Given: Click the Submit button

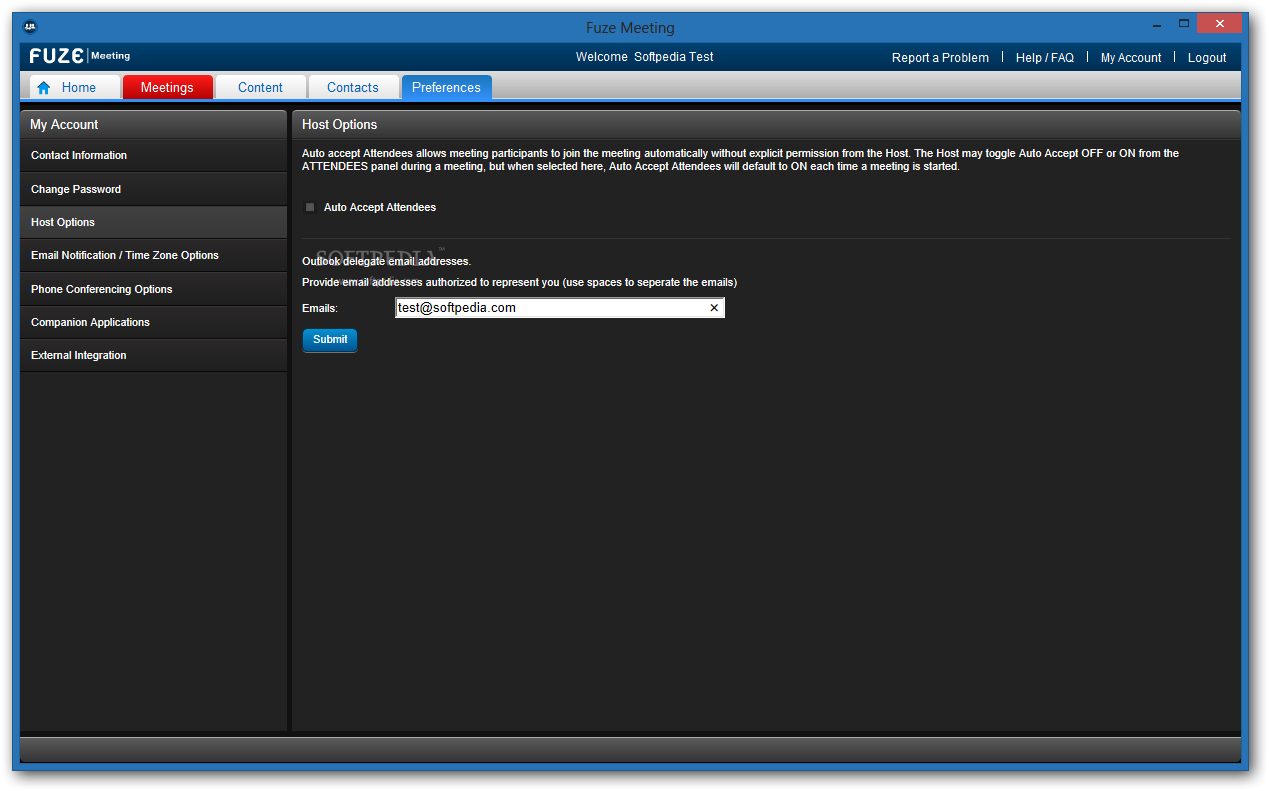Looking at the screenshot, I should [330, 340].
